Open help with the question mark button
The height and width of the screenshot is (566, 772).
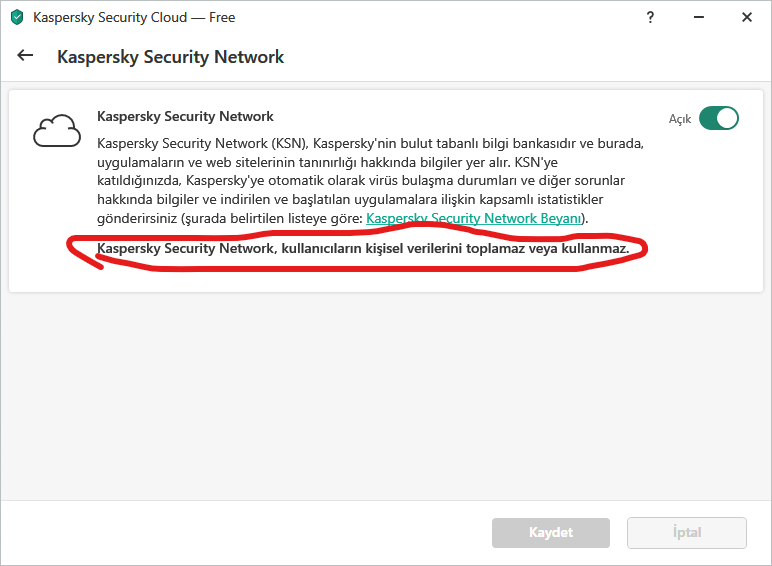pyautogui.click(x=650, y=17)
